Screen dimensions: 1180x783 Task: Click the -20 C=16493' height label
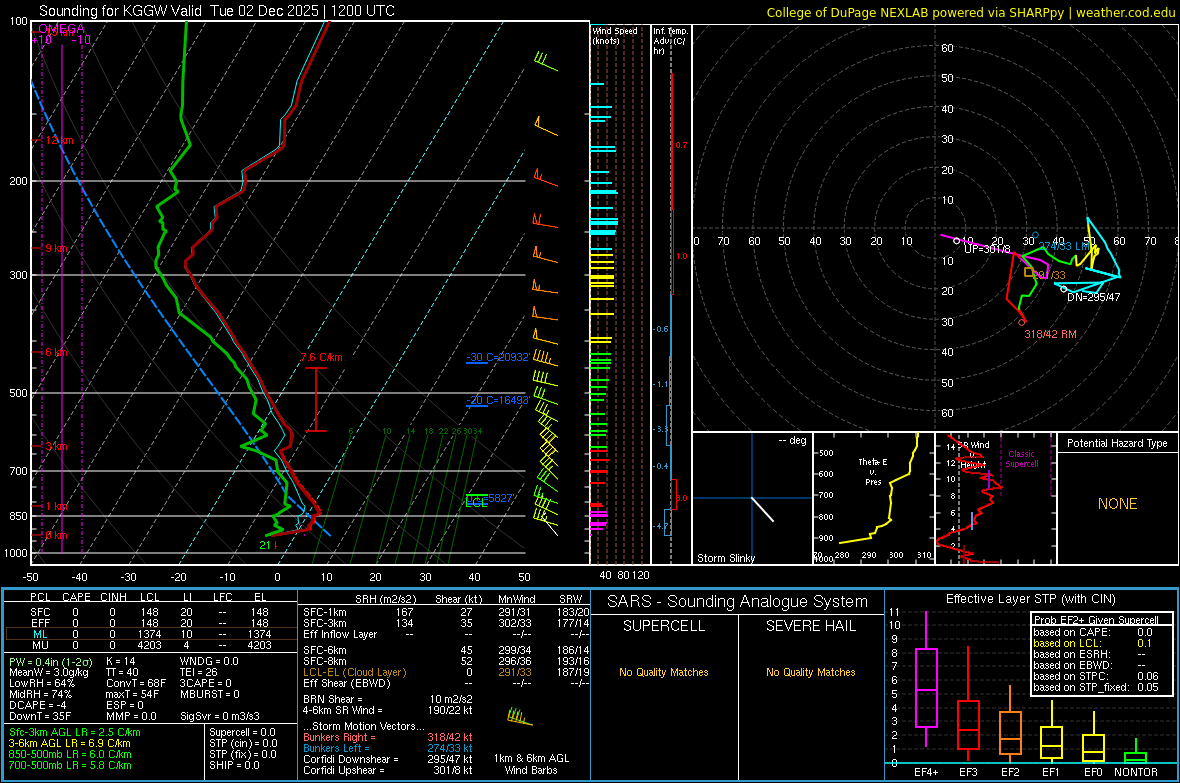pyautogui.click(x=497, y=400)
